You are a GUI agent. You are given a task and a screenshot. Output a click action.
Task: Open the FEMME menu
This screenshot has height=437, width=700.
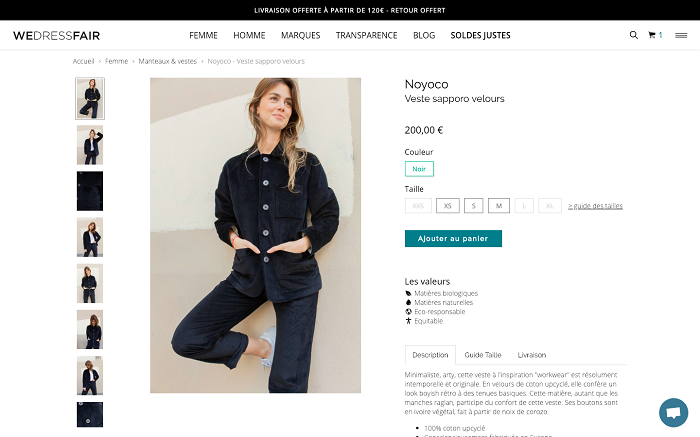203,35
